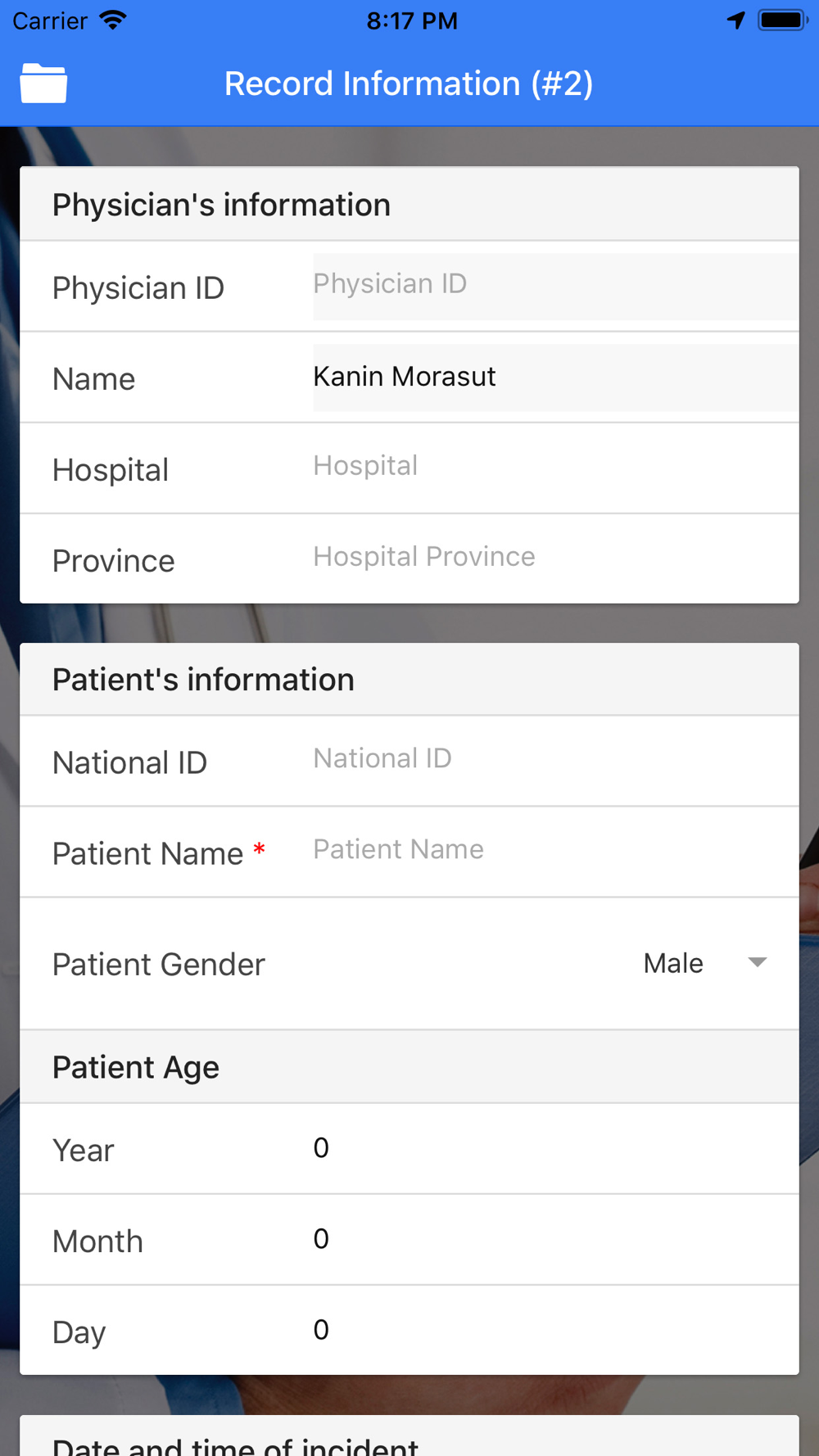Edit the patient age Day value
The width and height of the screenshot is (819, 1456).
[555, 1330]
